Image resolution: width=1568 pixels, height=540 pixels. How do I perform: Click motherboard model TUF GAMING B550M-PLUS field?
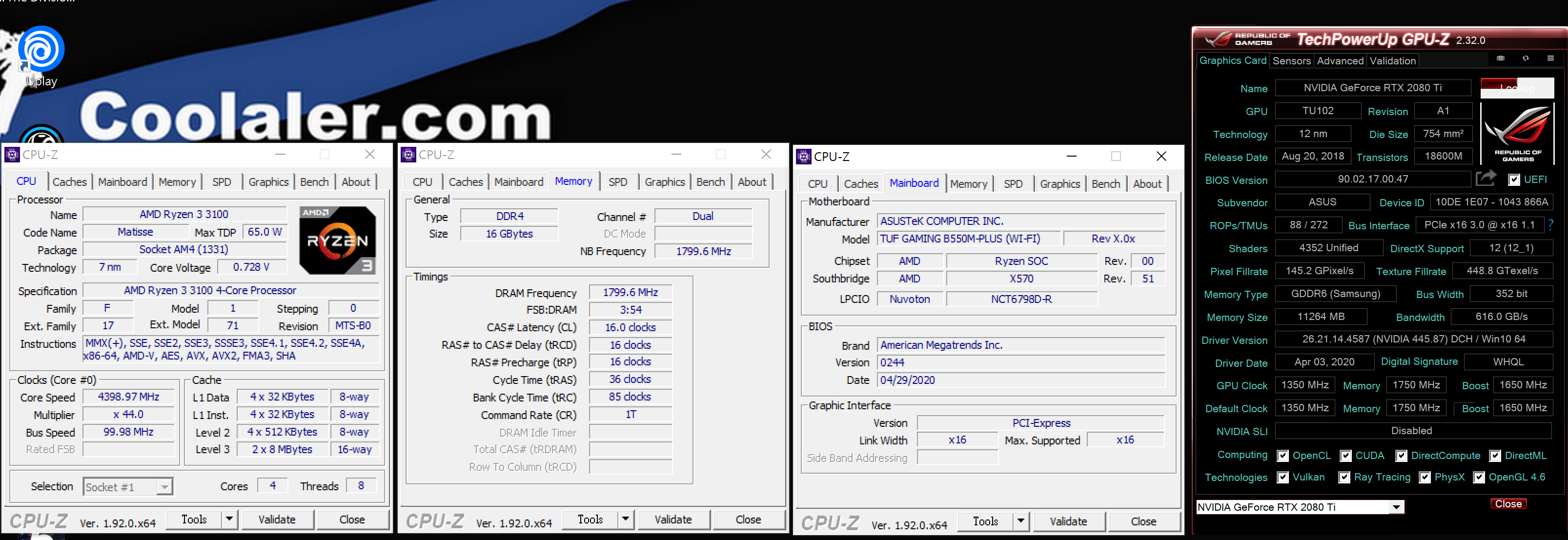(969, 239)
